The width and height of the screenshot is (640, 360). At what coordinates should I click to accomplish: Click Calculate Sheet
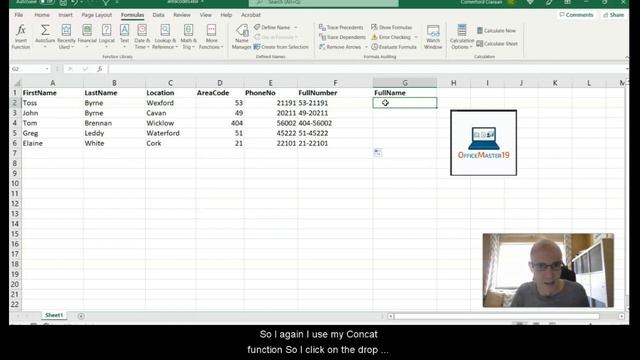pyautogui.click(x=497, y=44)
